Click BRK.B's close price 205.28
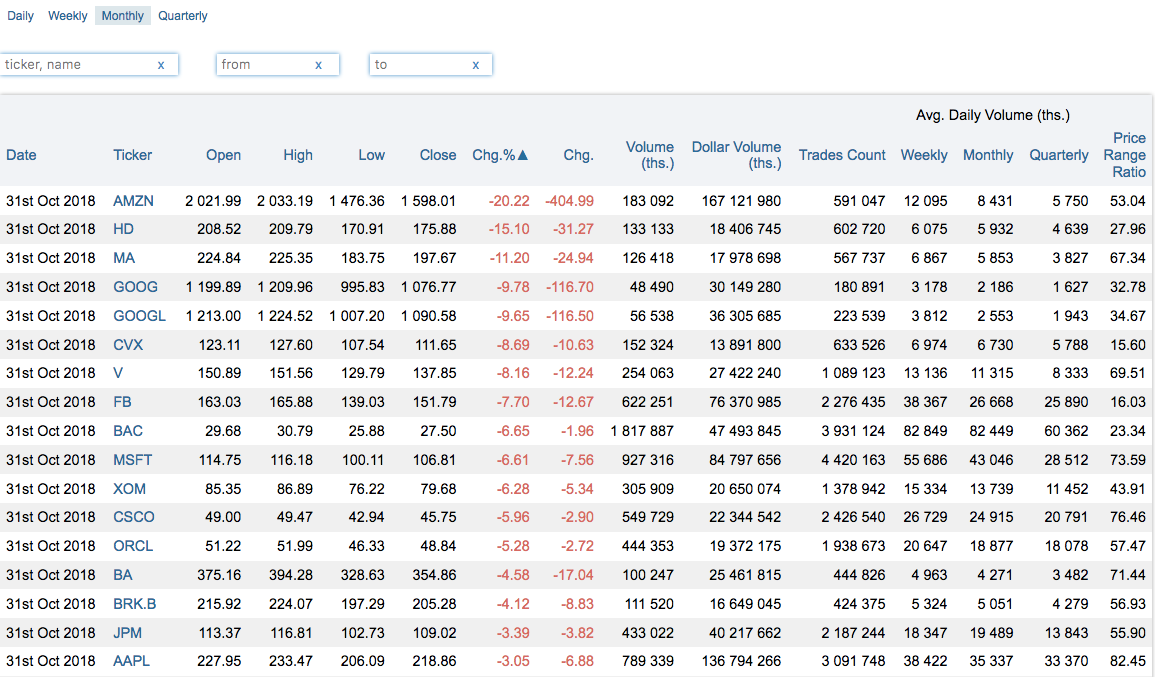The image size is (1155, 677). pyautogui.click(x=435, y=604)
